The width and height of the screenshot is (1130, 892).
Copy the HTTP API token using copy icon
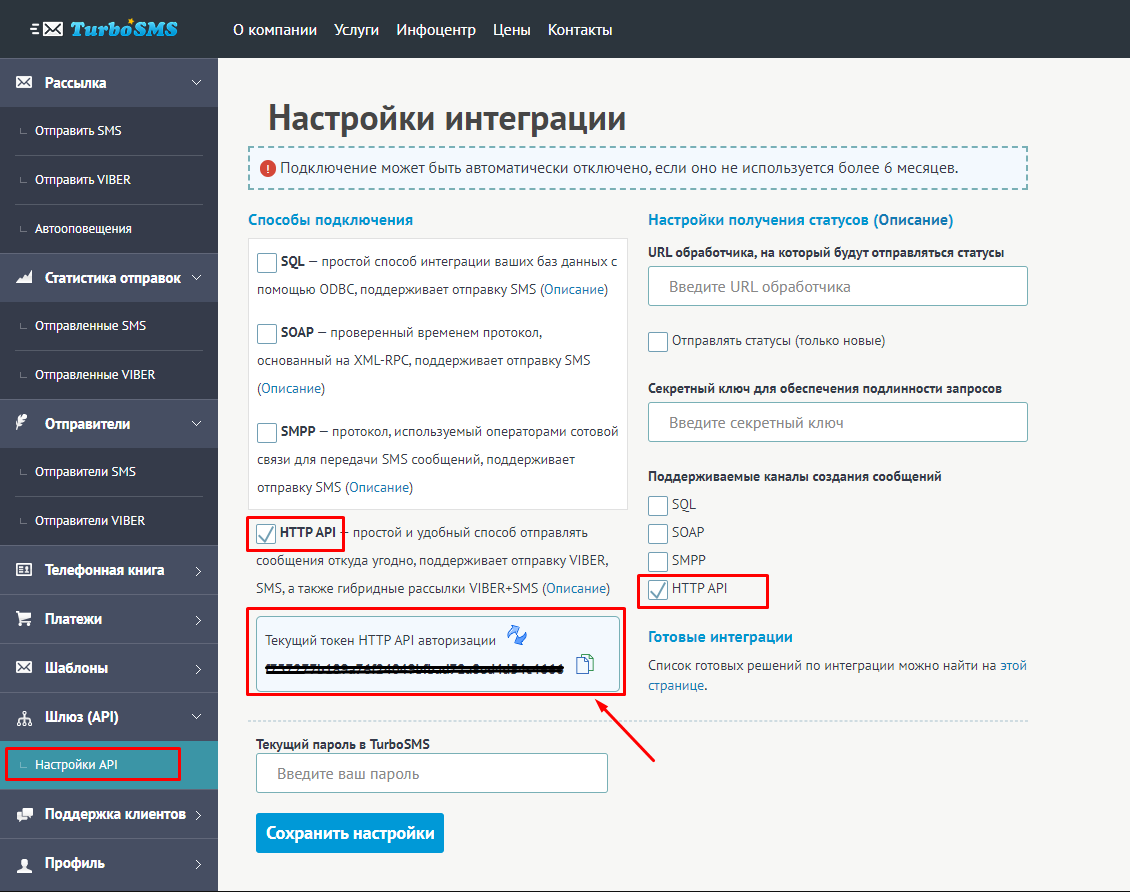(584, 663)
